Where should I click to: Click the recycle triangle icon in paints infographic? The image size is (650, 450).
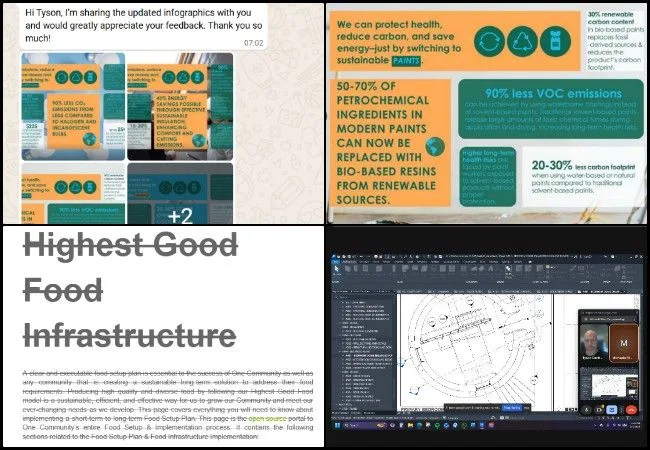[522, 41]
